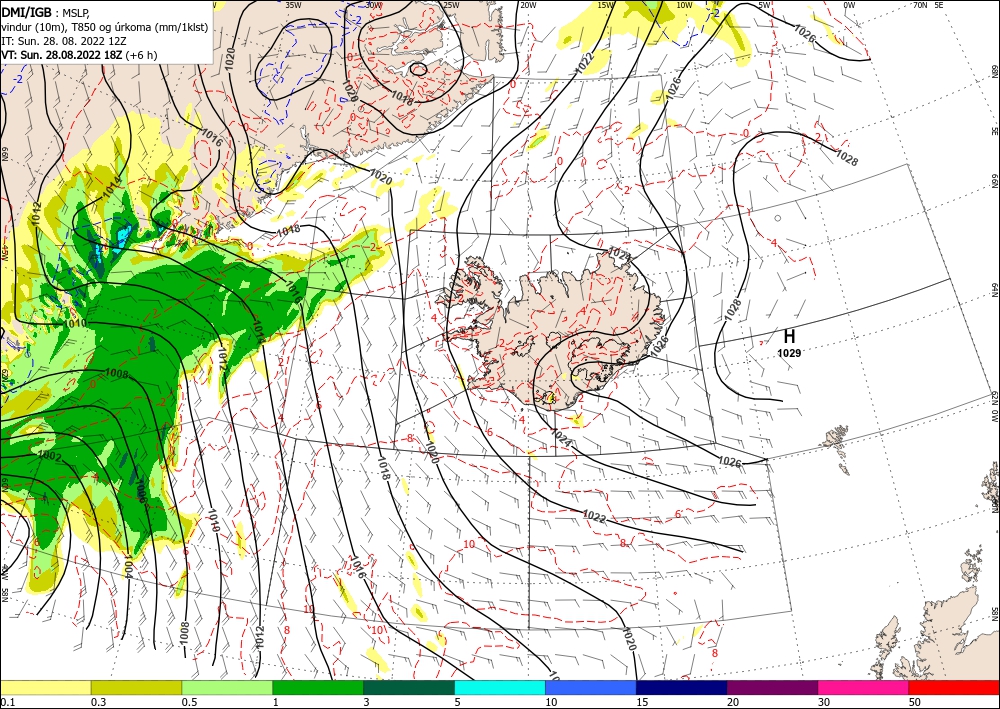Click the legend value 50
This screenshot has width=1000, height=709.
point(915,703)
